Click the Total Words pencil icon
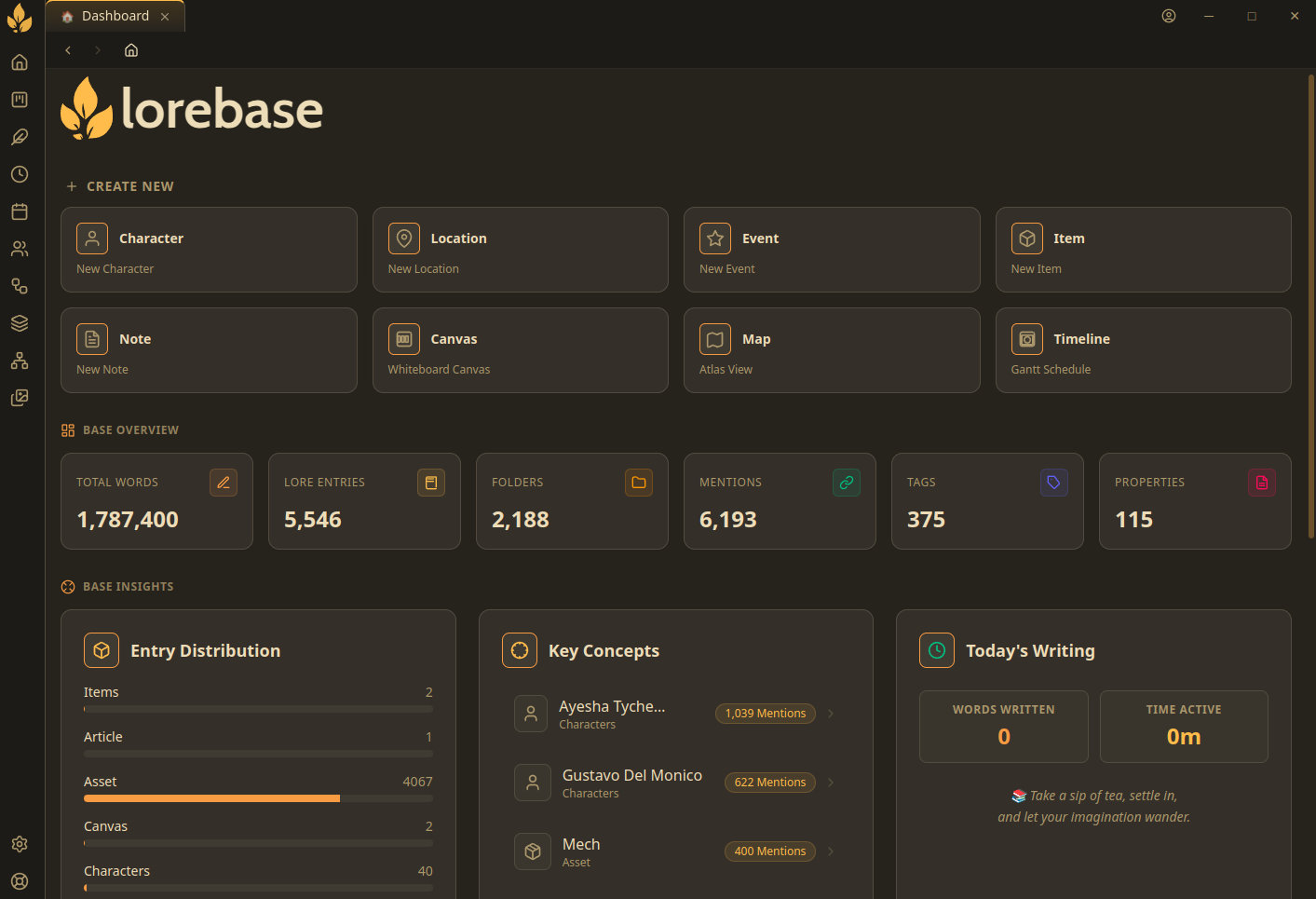The width and height of the screenshot is (1316, 899). click(x=224, y=483)
